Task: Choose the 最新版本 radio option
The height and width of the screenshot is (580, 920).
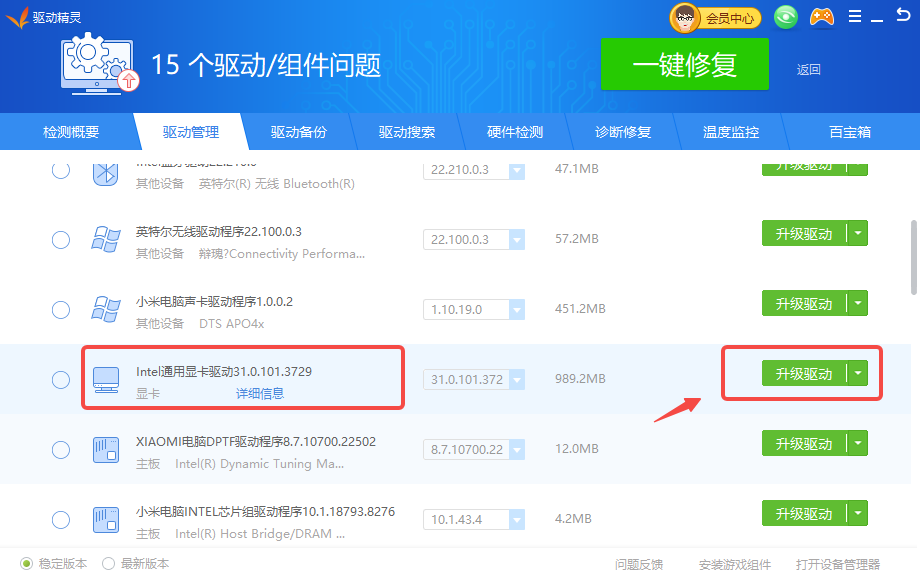Action: [x=109, y=564]
